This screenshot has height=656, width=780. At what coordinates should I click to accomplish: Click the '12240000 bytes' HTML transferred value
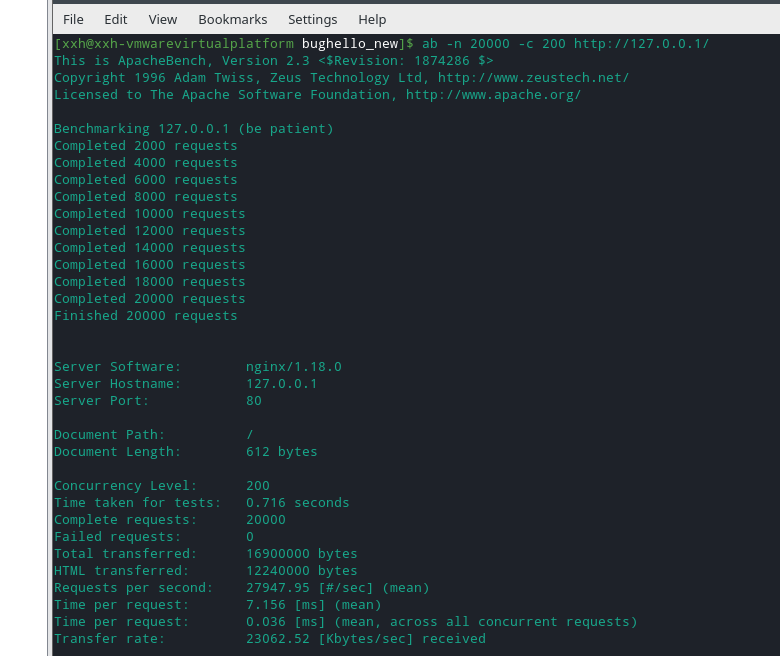[x=301, y=570]
